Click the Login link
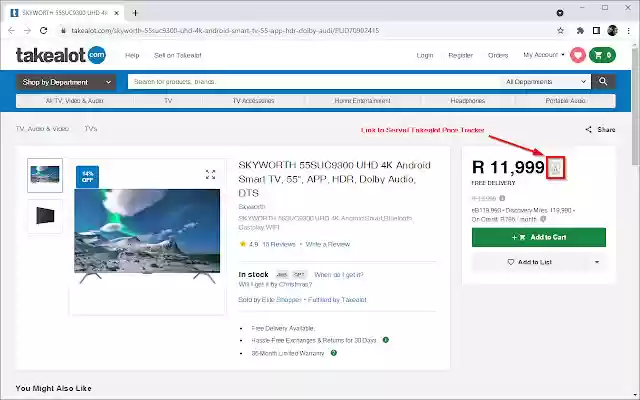Viewport: 640px width, 400px height. coord(424,56)
